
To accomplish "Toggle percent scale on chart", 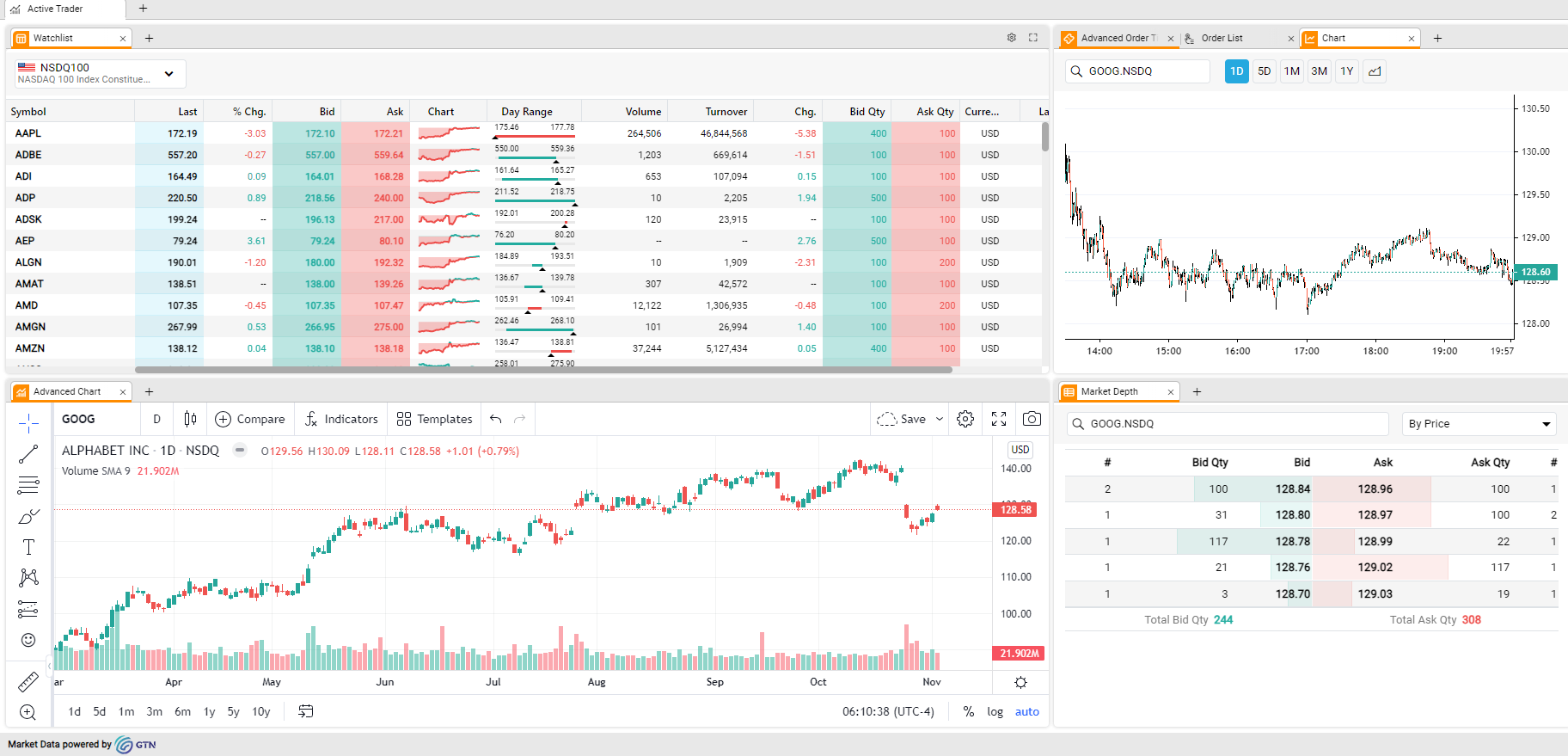I will coord(969,711).
